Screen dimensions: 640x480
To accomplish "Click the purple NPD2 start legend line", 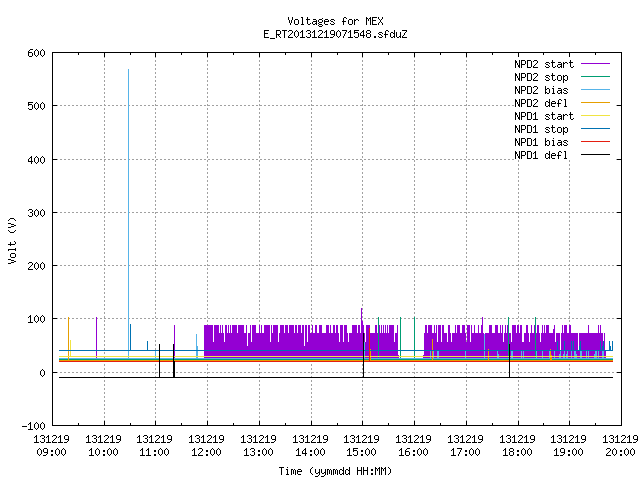I will 596,64.
